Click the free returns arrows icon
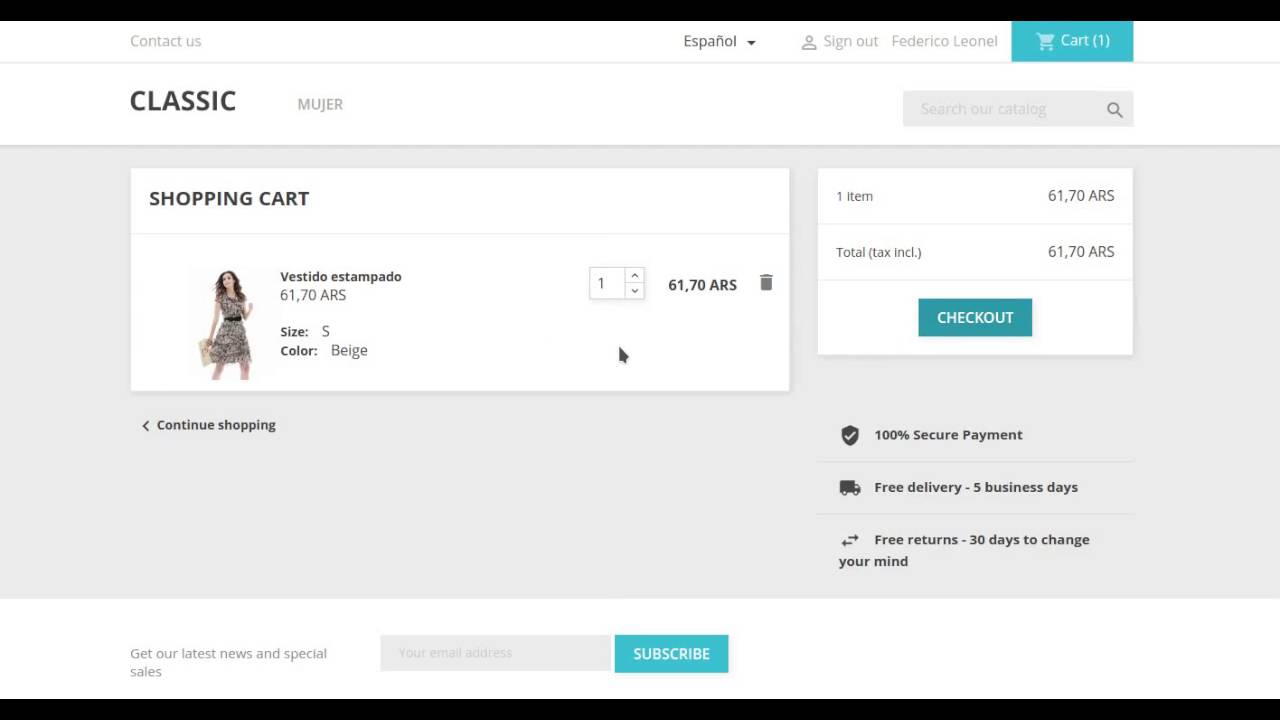Viewport: 1280px width, 720px height. click(850, 540)
